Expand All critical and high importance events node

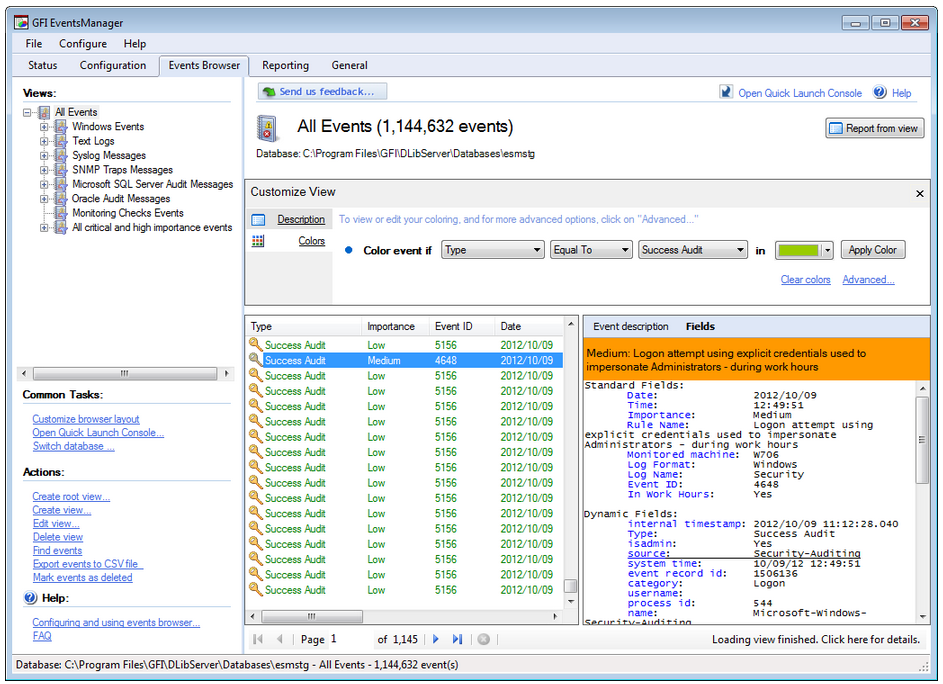[x=44, y=228]
